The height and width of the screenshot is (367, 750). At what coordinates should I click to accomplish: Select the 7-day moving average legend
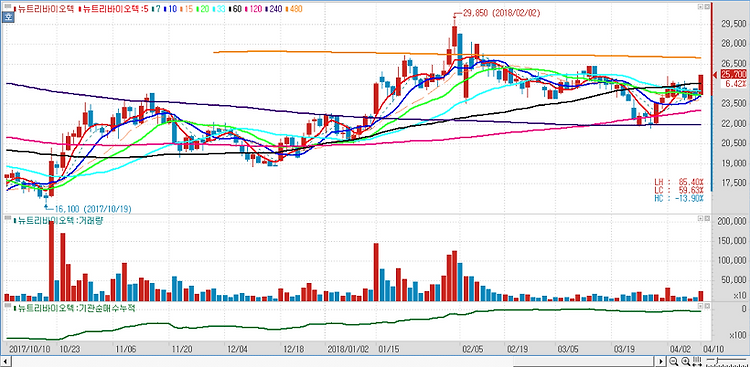coord(156,9)
